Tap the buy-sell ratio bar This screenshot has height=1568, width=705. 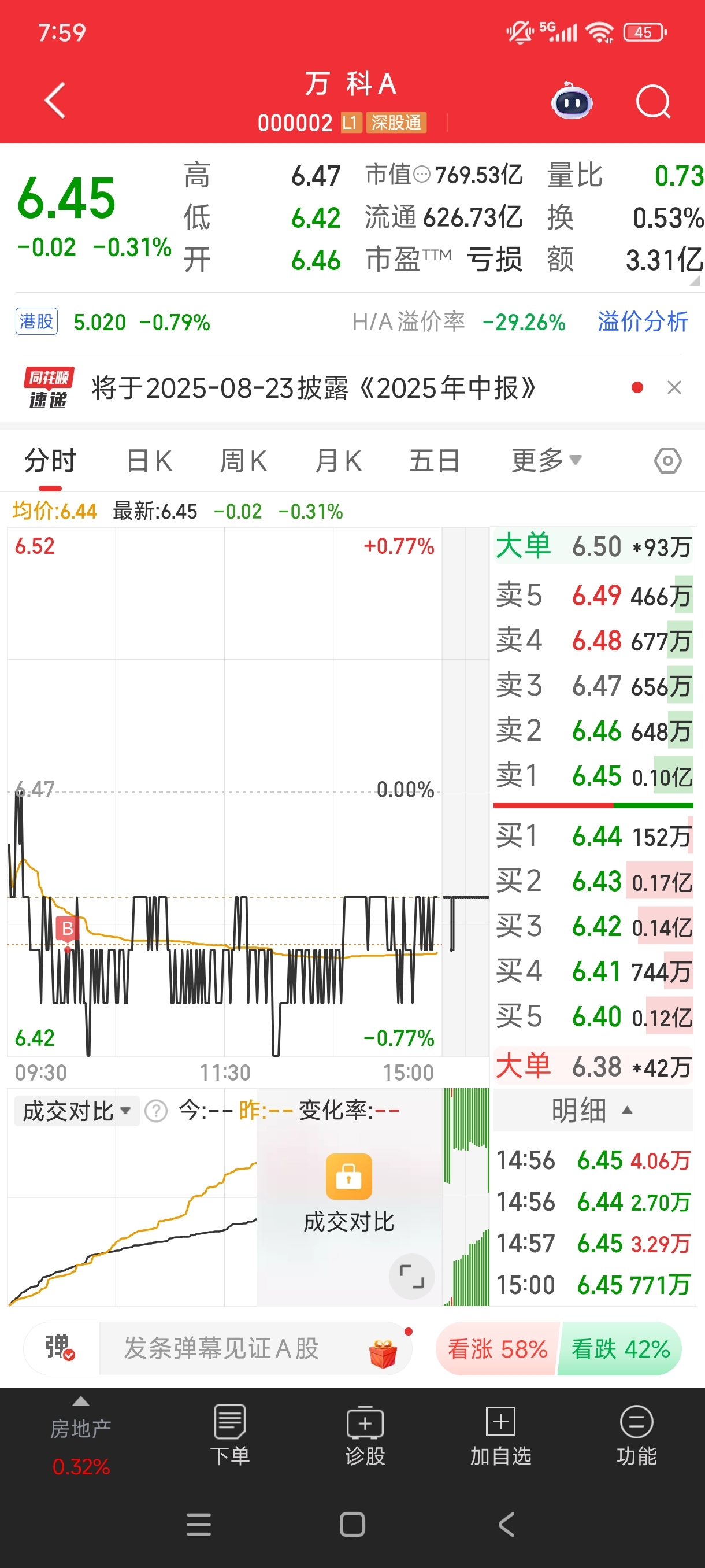coord(593,805)
